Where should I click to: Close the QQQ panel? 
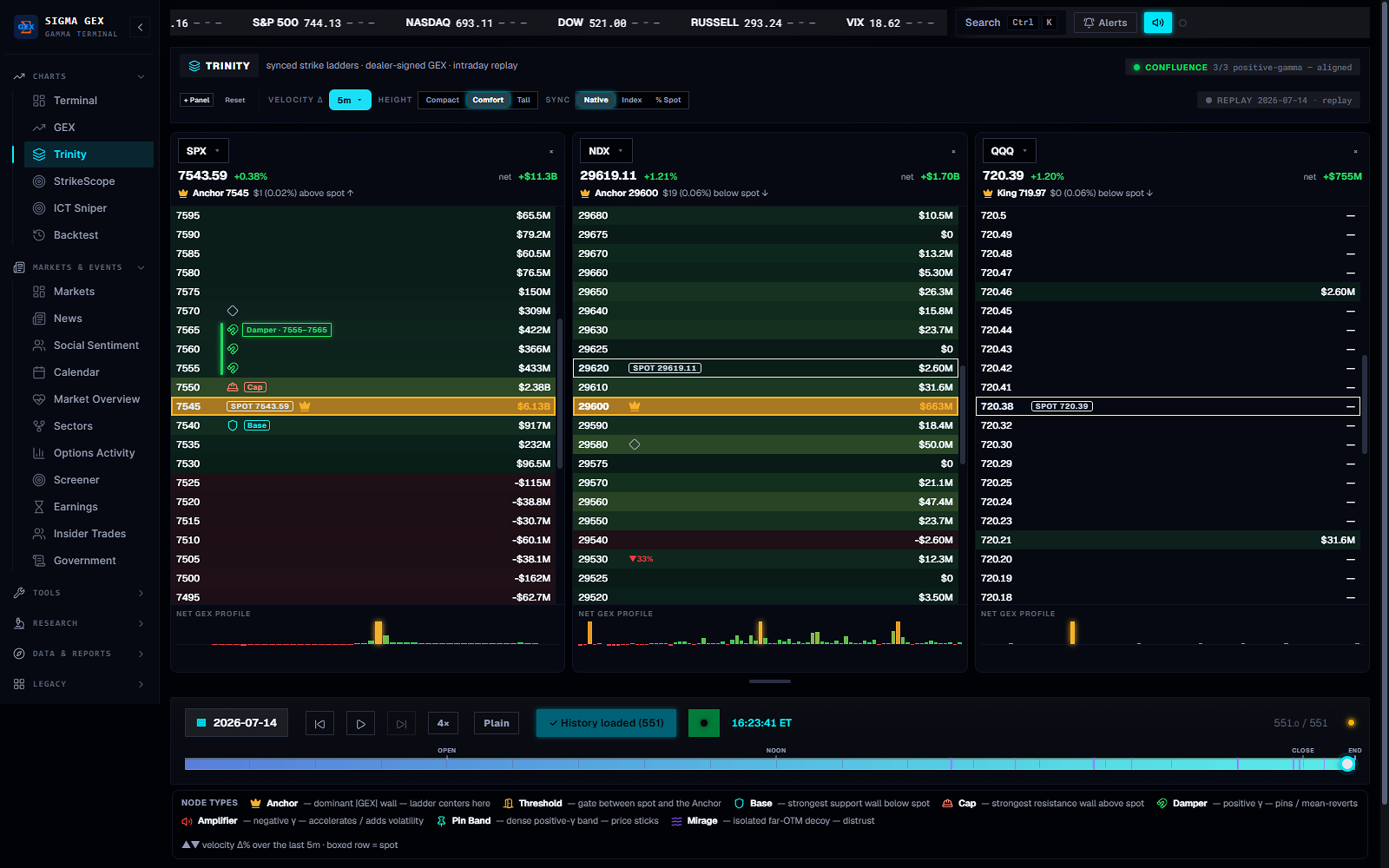(x=1355, y=152)
